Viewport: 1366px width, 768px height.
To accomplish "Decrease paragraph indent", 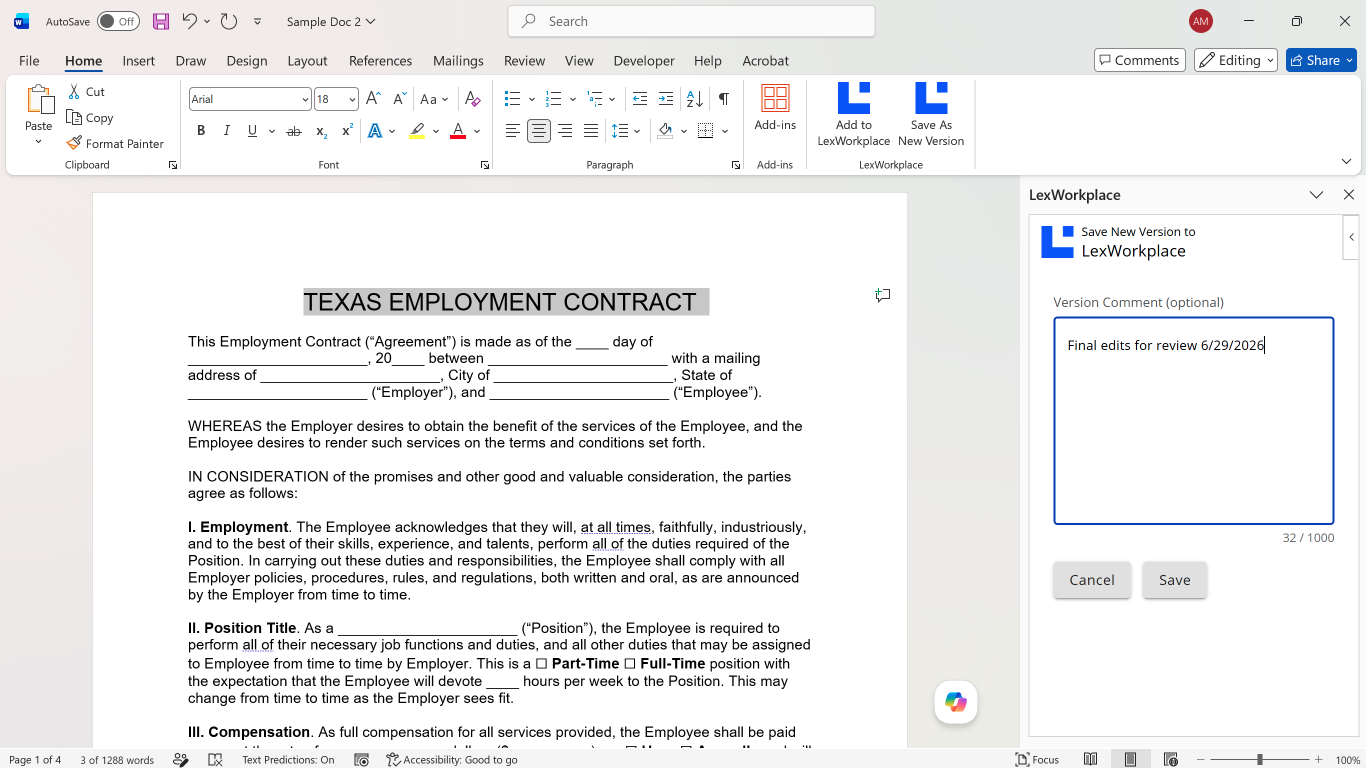I will click(x=640, y=99).
